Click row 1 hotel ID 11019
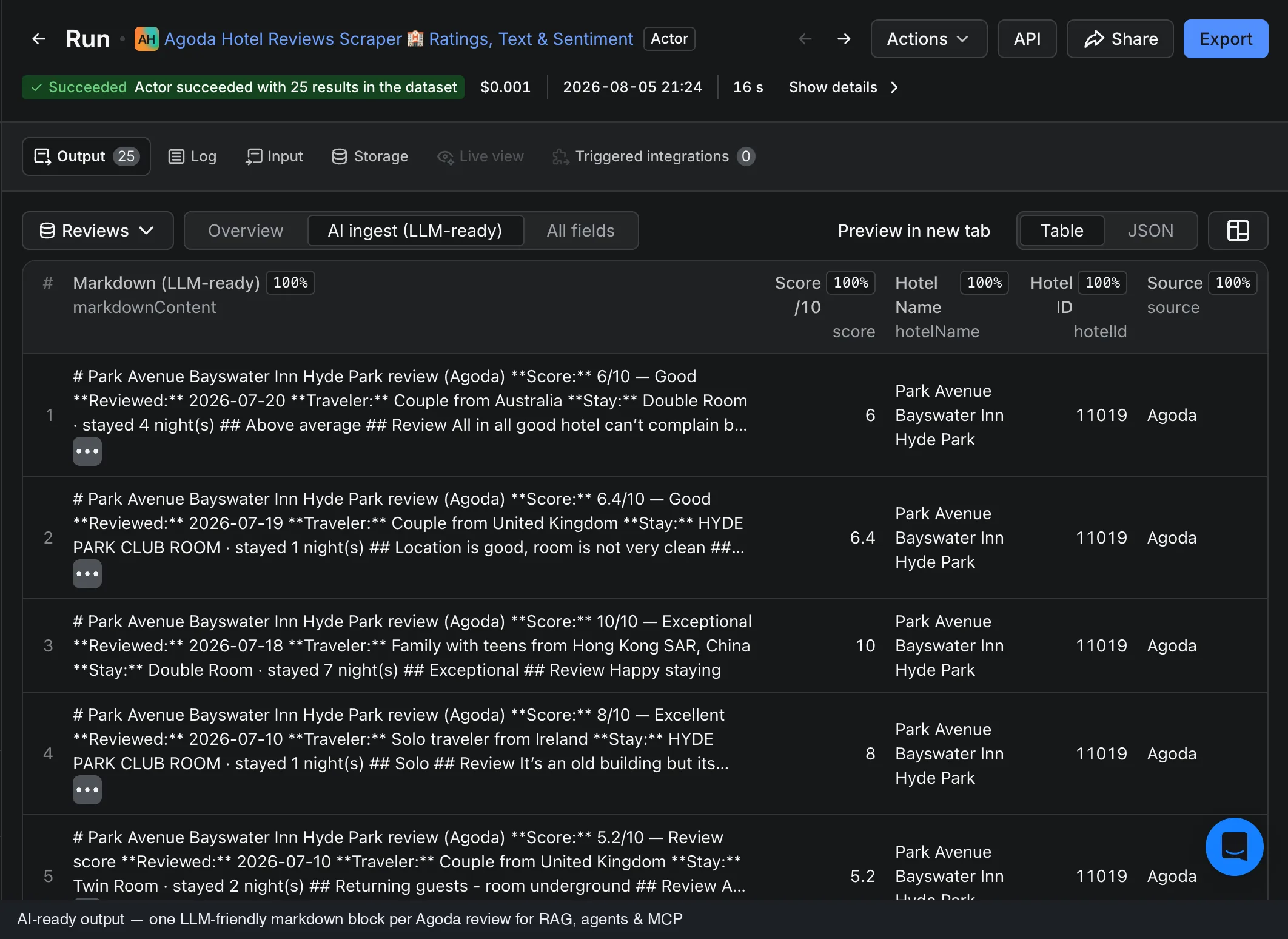 tap(1101, 415)
